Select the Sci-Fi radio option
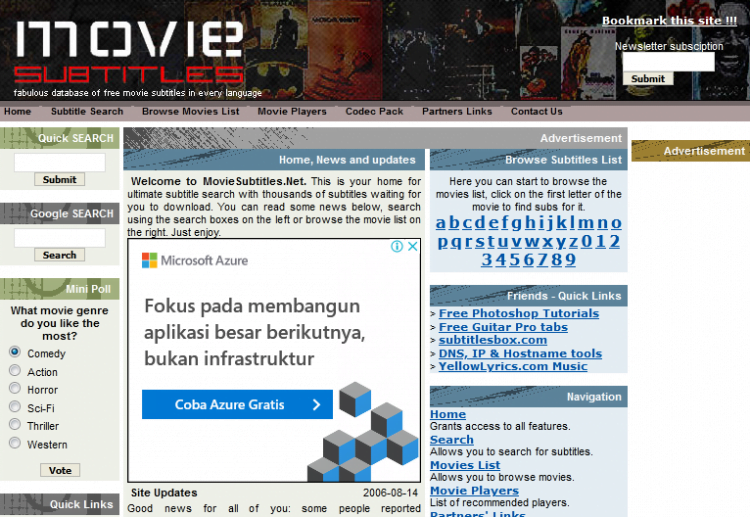 (x=15, y=407)
